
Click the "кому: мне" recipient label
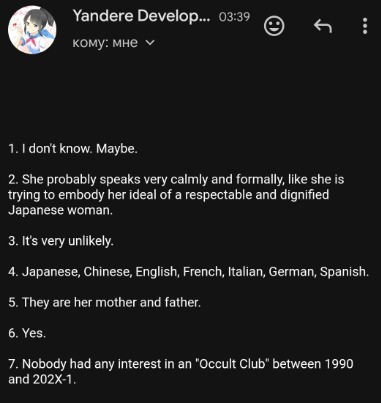click(105, 43)
